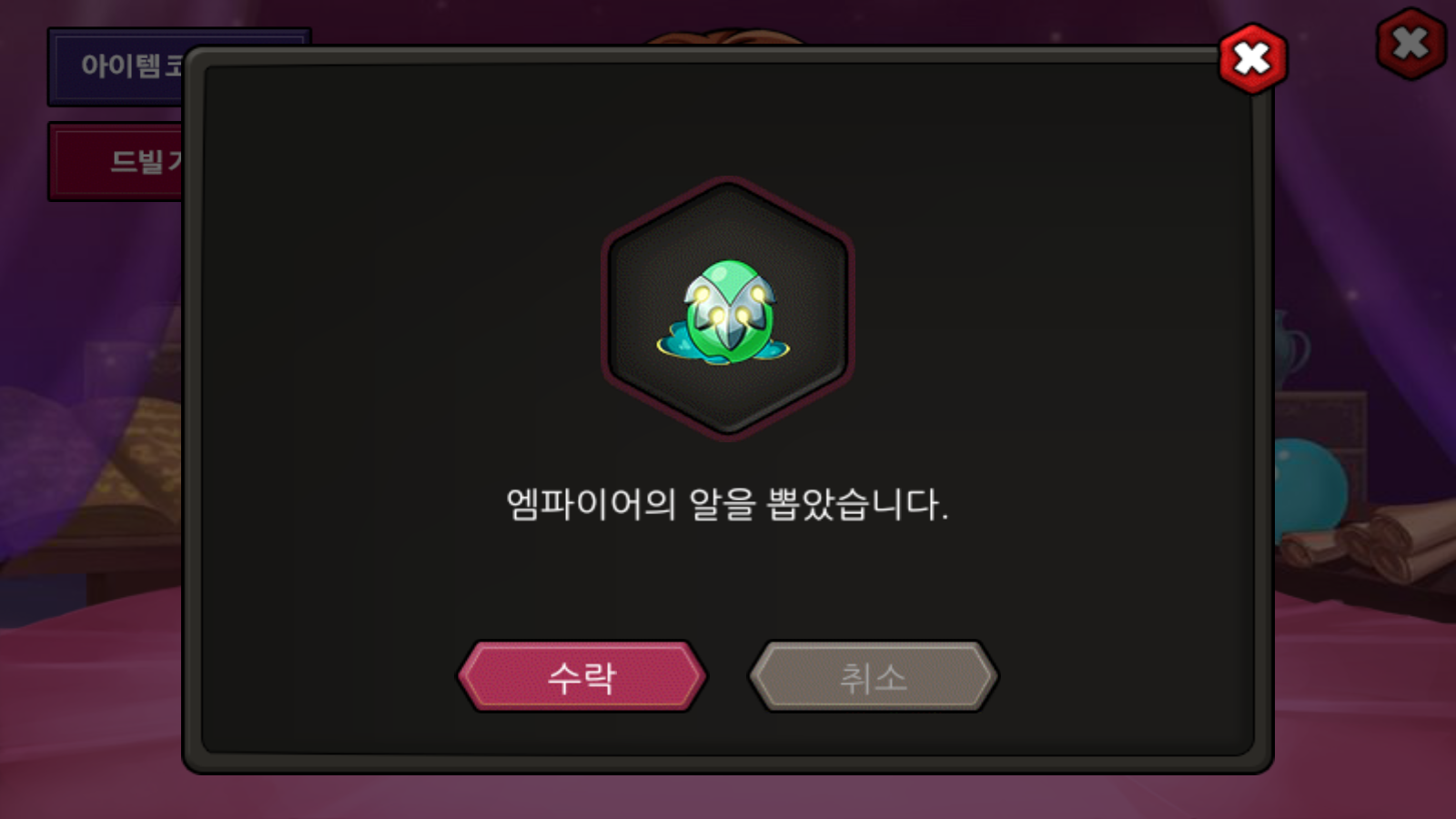
Task: Click the dimmed X in the screen corner
Action: [x=1410, y=43]
